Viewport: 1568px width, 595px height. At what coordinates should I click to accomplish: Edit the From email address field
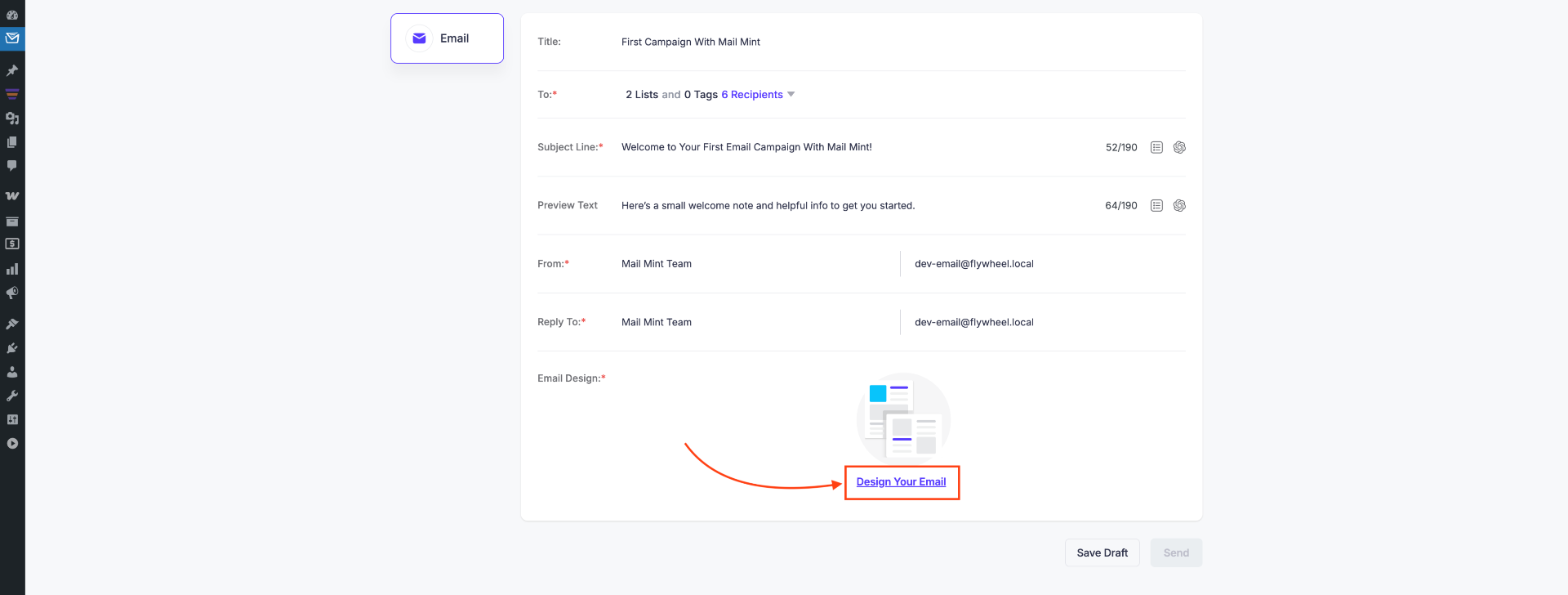tap(1049, 264)
